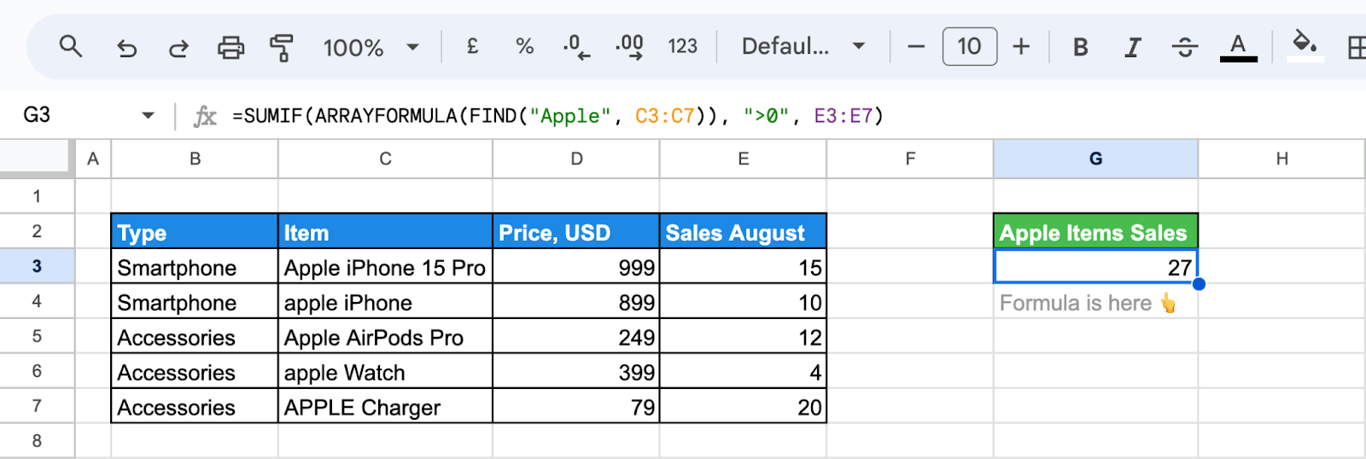This screenshot has width=1366, height=459.
Task: Select column F header
Action: point(910,158)
